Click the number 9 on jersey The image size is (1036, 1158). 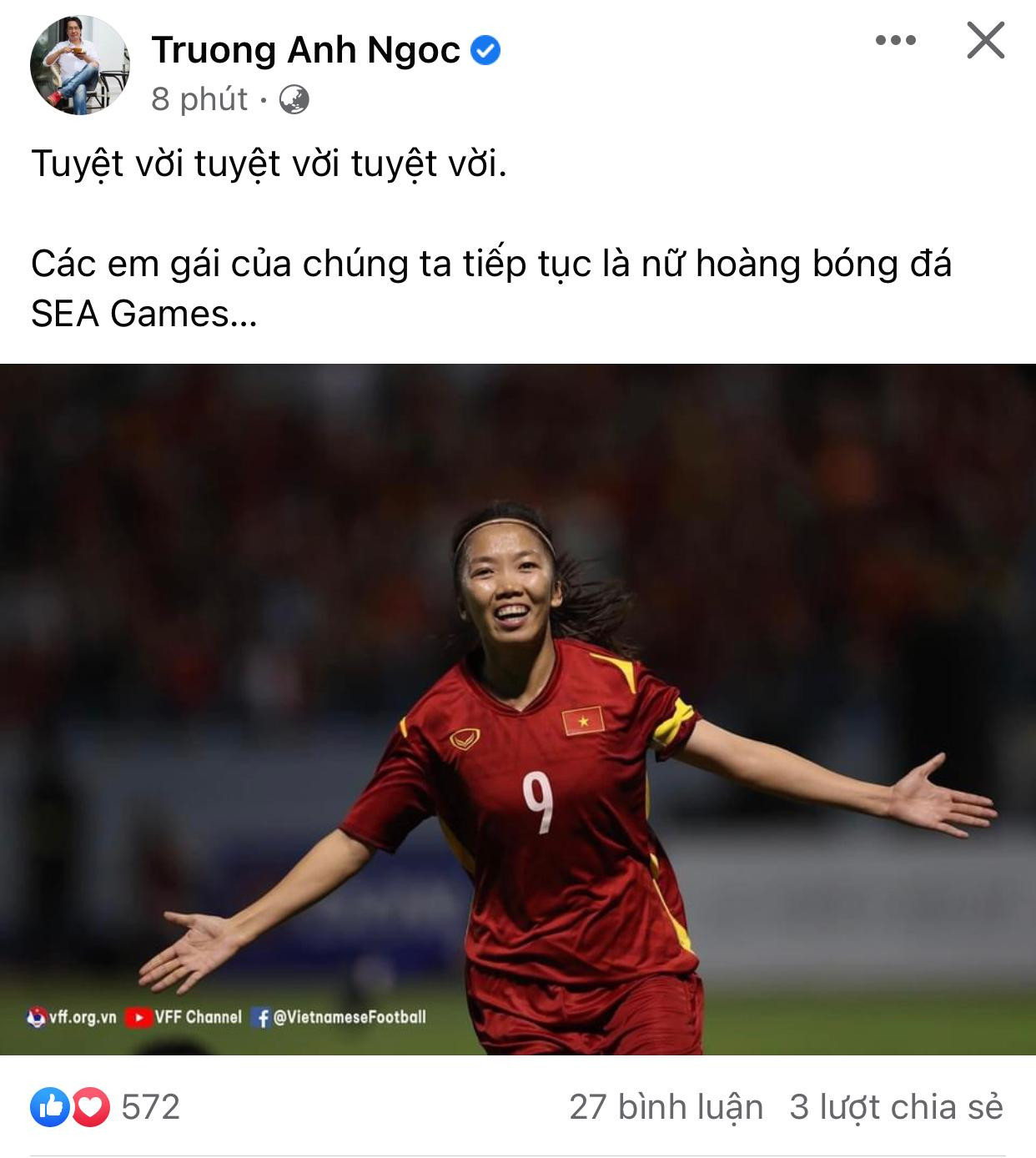pos(538,803)
